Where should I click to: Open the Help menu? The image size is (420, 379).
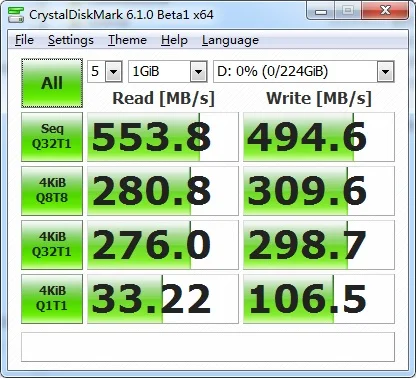174,40
